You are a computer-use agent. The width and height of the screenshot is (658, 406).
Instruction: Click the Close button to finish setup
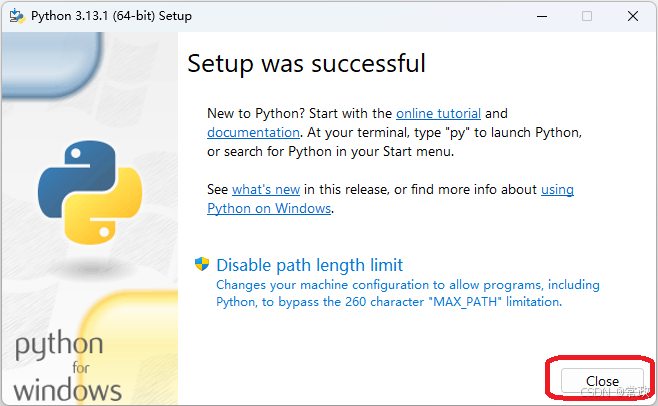pyautogui.click(x=602, y=381)
